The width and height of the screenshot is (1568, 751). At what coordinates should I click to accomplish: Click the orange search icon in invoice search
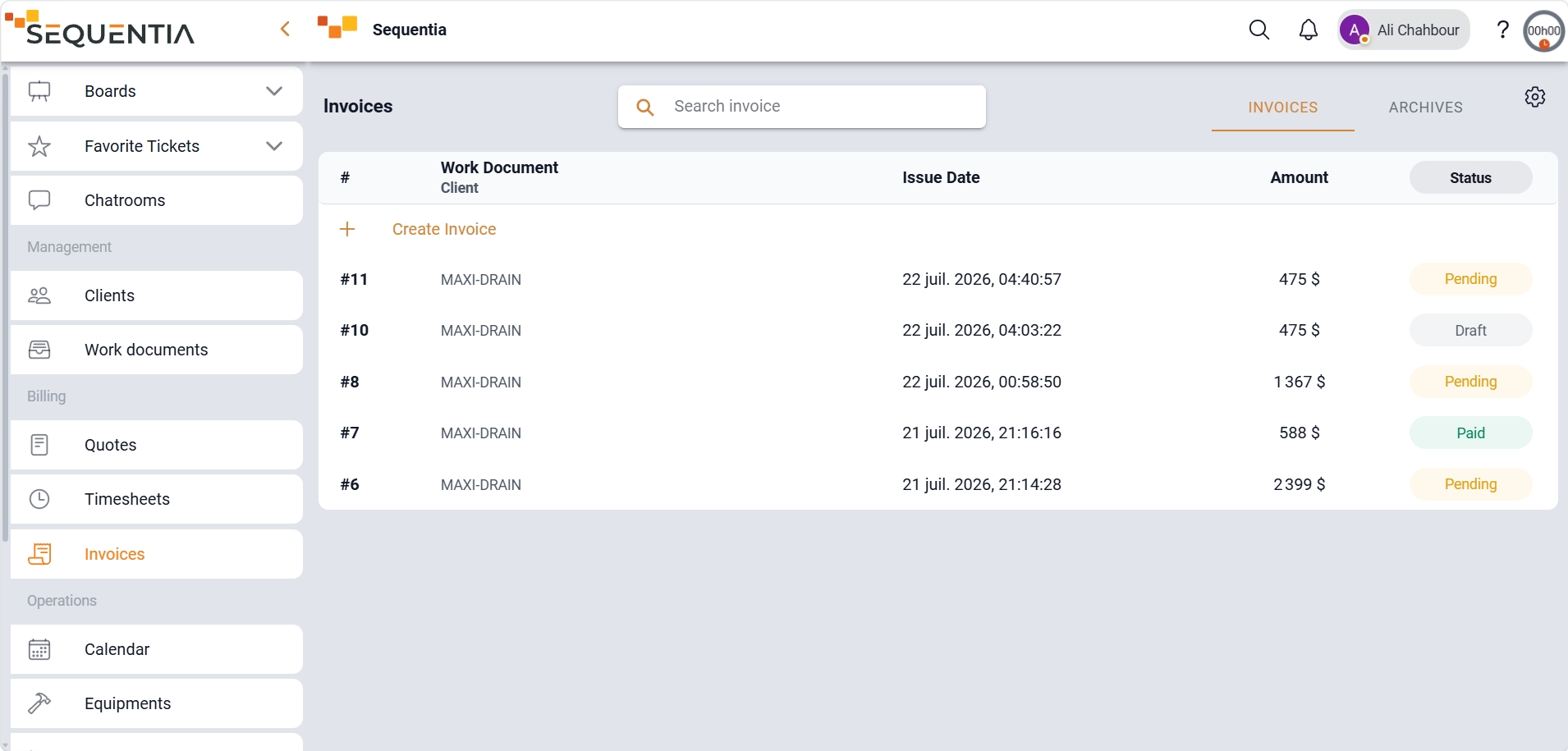(645, 107)
